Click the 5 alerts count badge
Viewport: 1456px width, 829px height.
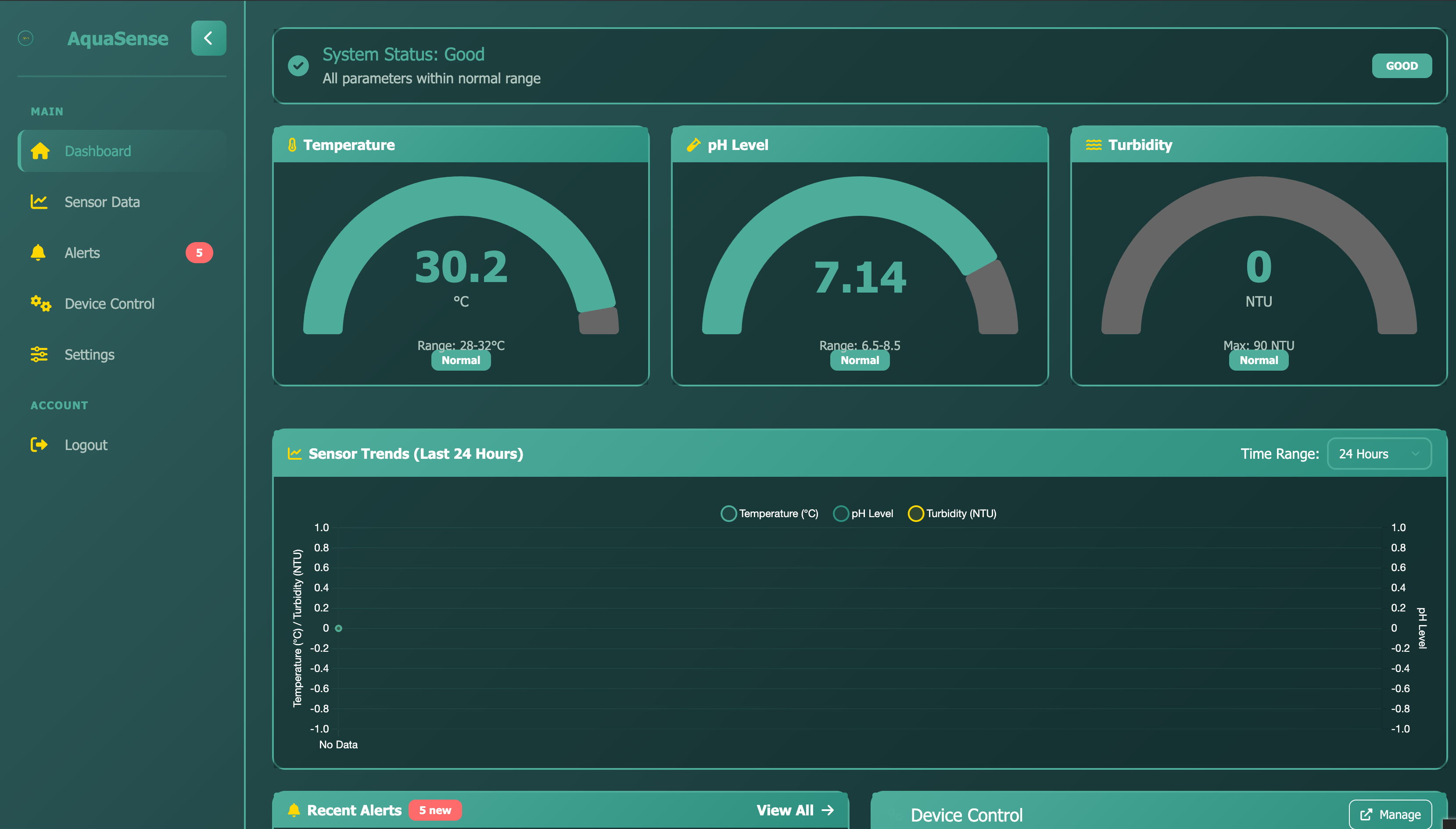pos(199,253)
